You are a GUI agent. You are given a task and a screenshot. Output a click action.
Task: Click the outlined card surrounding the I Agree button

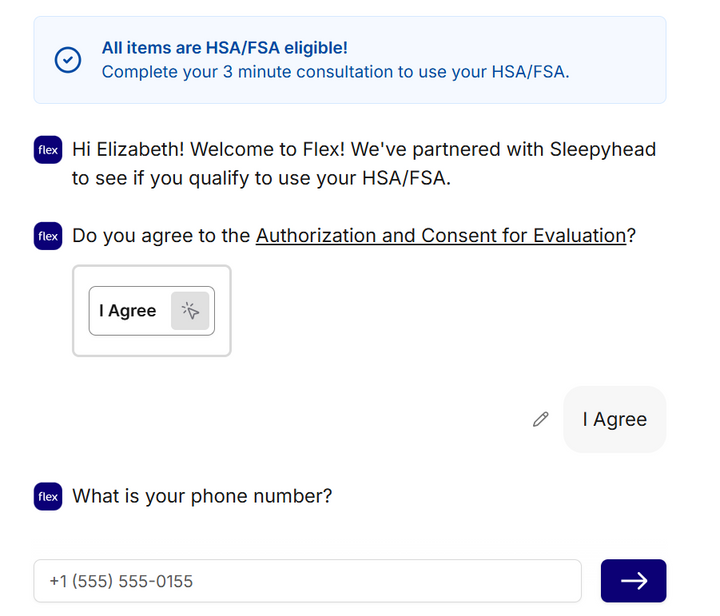[x=152, y=344]
